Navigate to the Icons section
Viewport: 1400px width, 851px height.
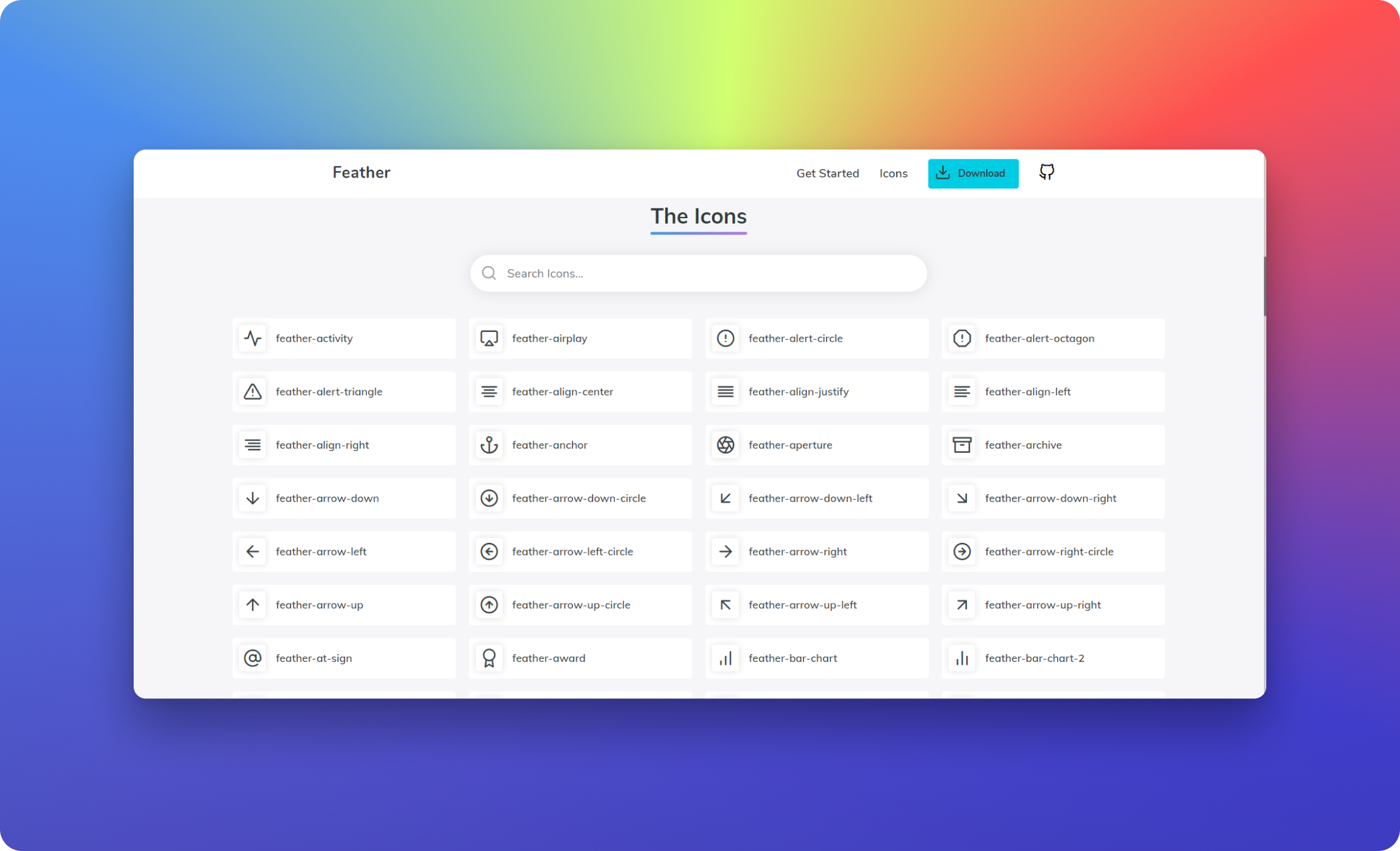(x=893, y=172)
